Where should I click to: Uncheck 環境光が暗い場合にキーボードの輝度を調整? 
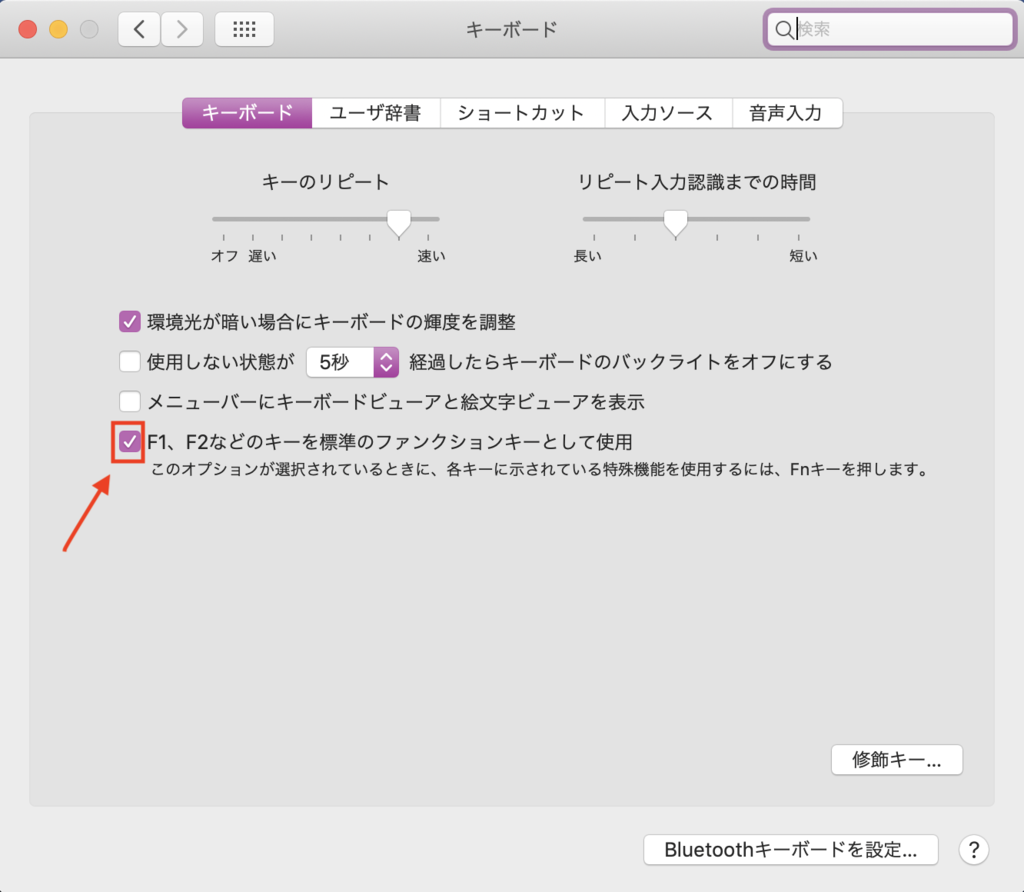(129, 321)
